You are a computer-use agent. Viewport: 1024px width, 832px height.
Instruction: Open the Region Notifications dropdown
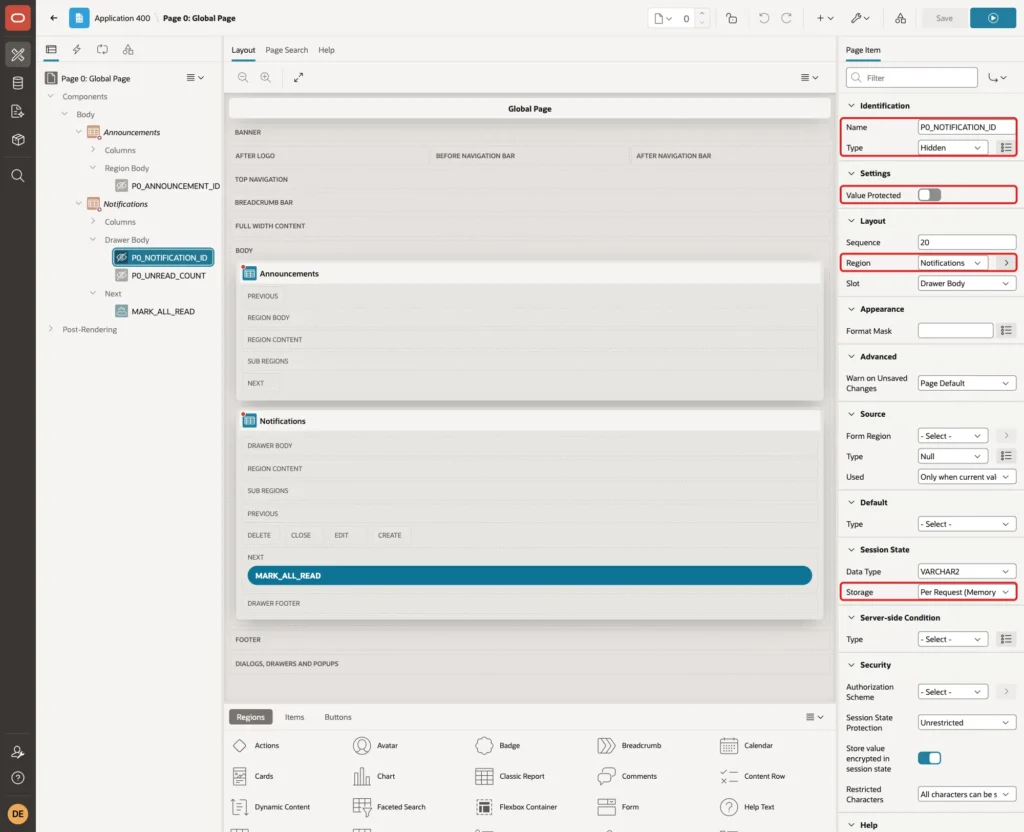click(x=952, y=263)
